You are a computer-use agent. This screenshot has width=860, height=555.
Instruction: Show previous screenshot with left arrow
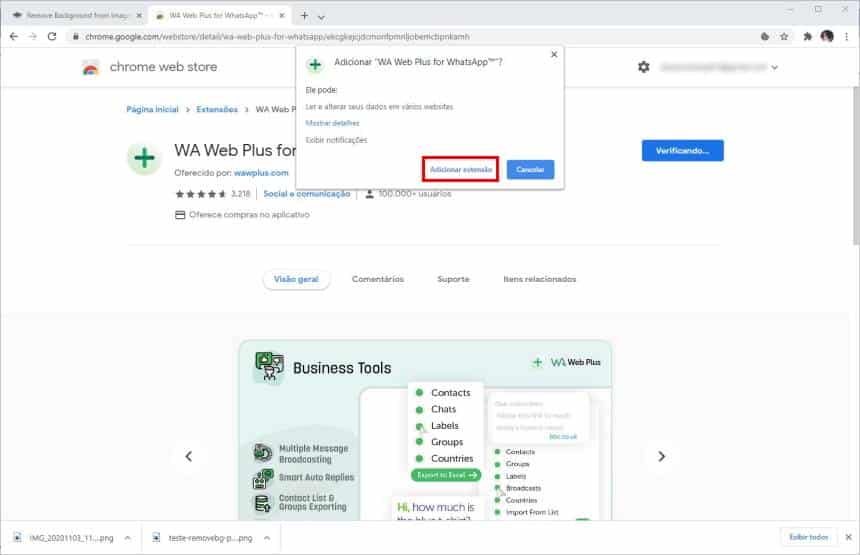click(x=189, y=456)
